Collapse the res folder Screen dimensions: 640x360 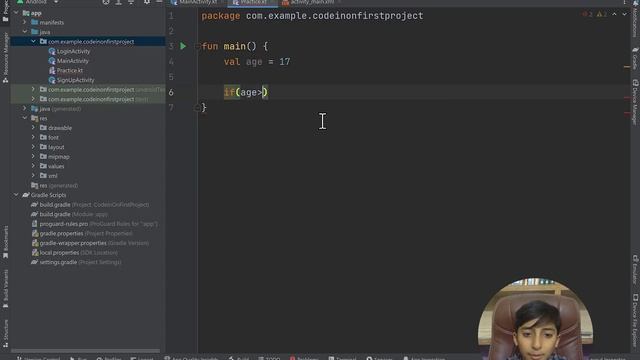click(24, 118)
